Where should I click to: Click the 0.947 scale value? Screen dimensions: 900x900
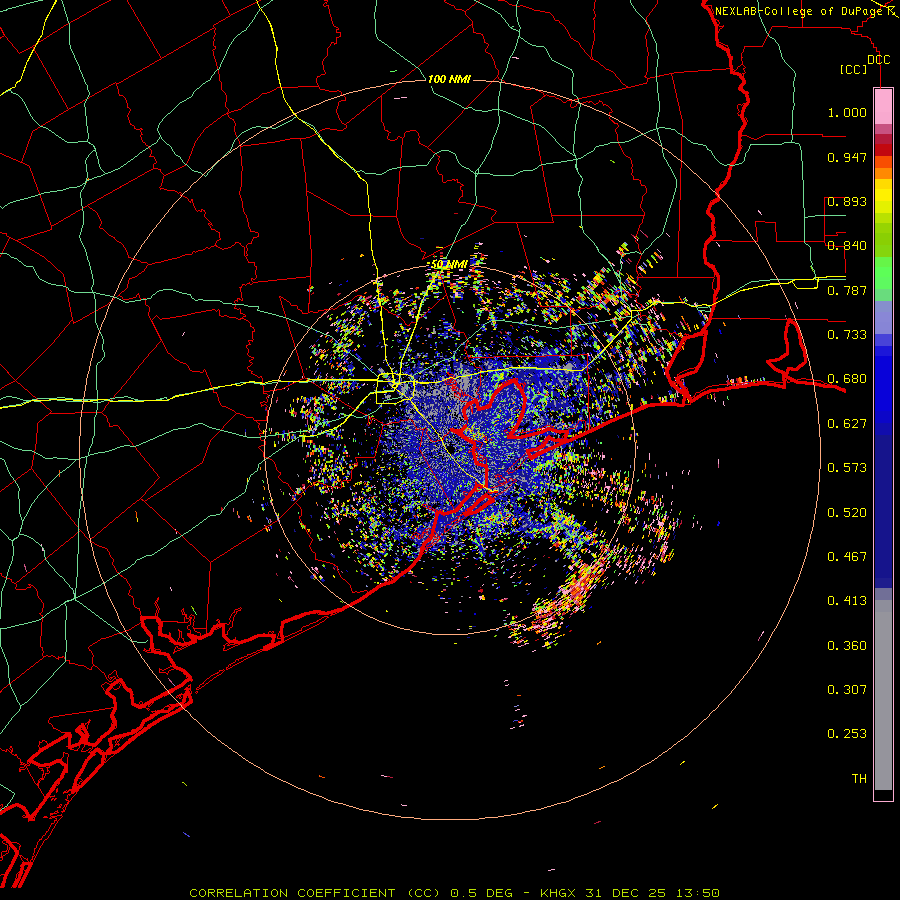[x=847, y=157]
